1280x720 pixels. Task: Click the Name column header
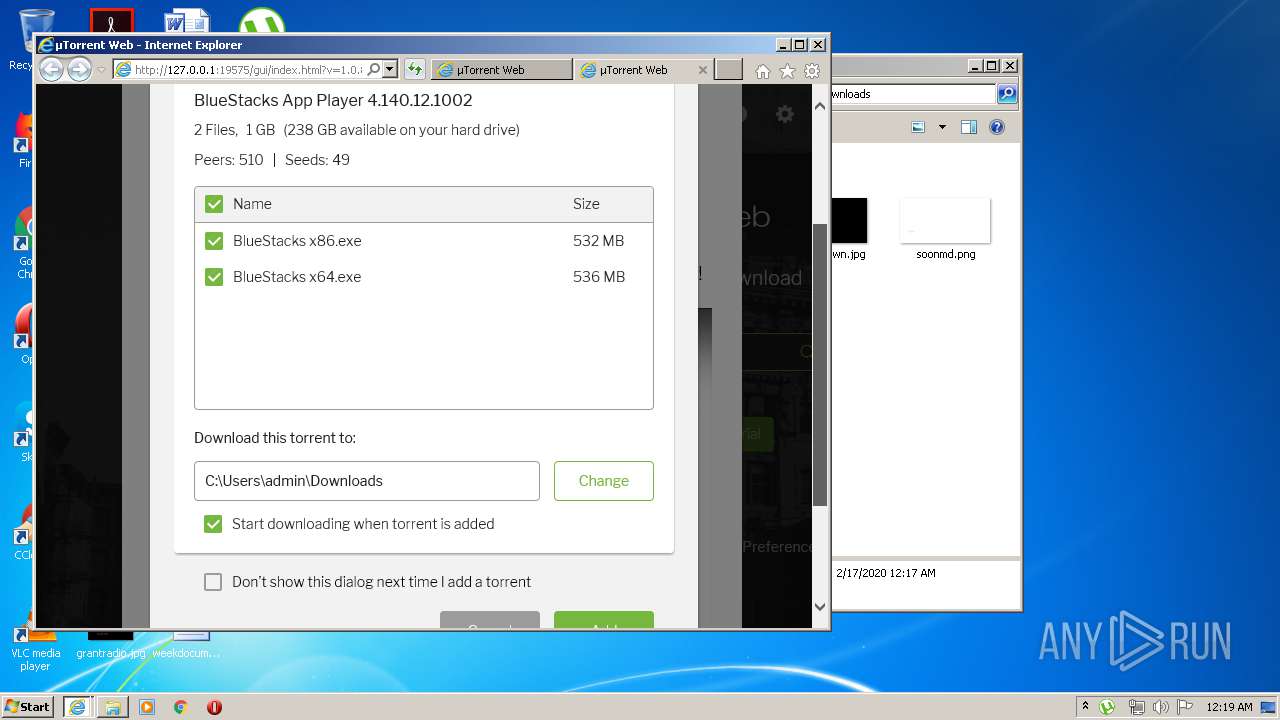pos(252,204)
